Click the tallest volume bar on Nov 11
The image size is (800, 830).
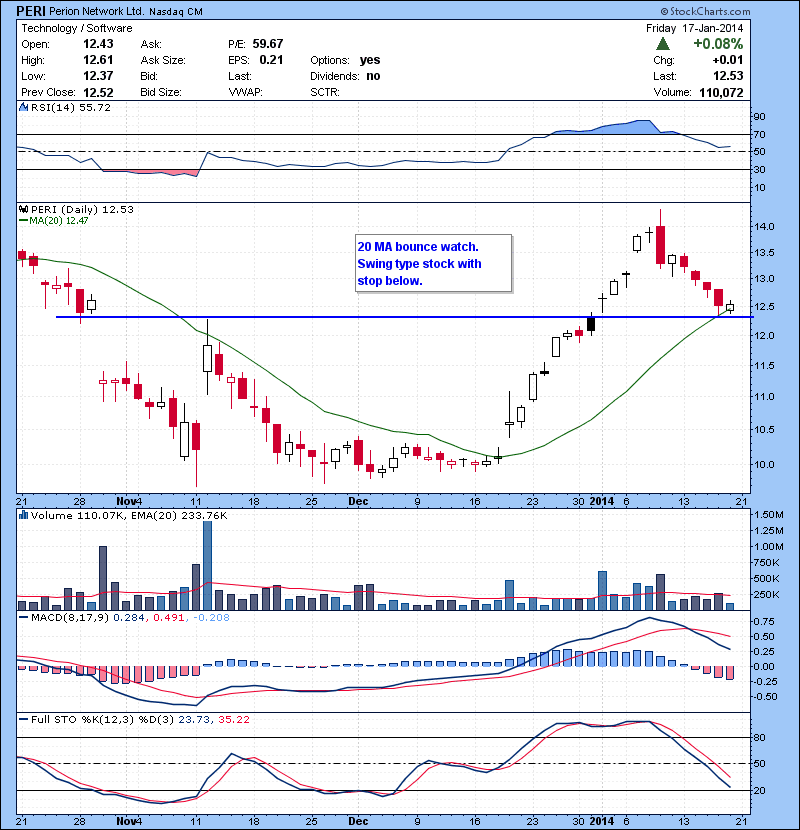click(x=208, y=566)
